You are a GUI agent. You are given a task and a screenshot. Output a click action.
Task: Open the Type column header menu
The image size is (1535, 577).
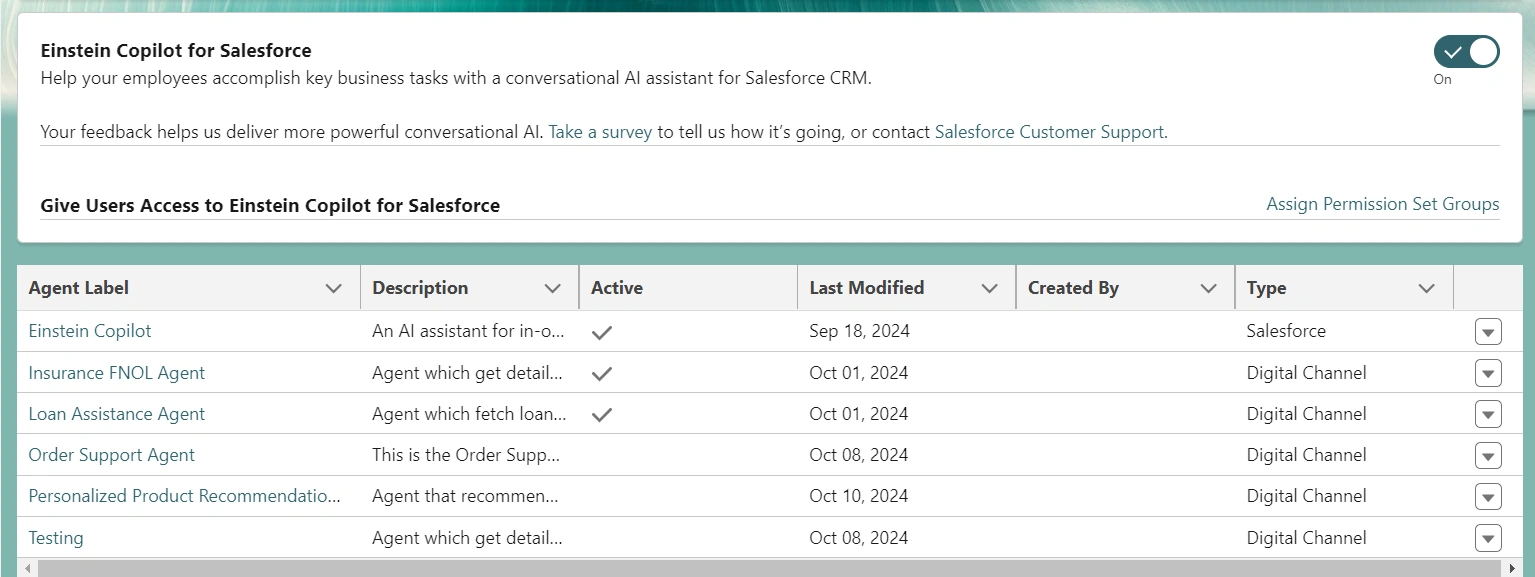click(x=1428, y=288)
